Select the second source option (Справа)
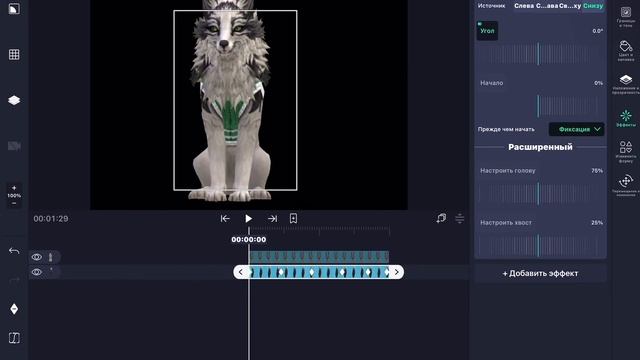 click(547, 6)
